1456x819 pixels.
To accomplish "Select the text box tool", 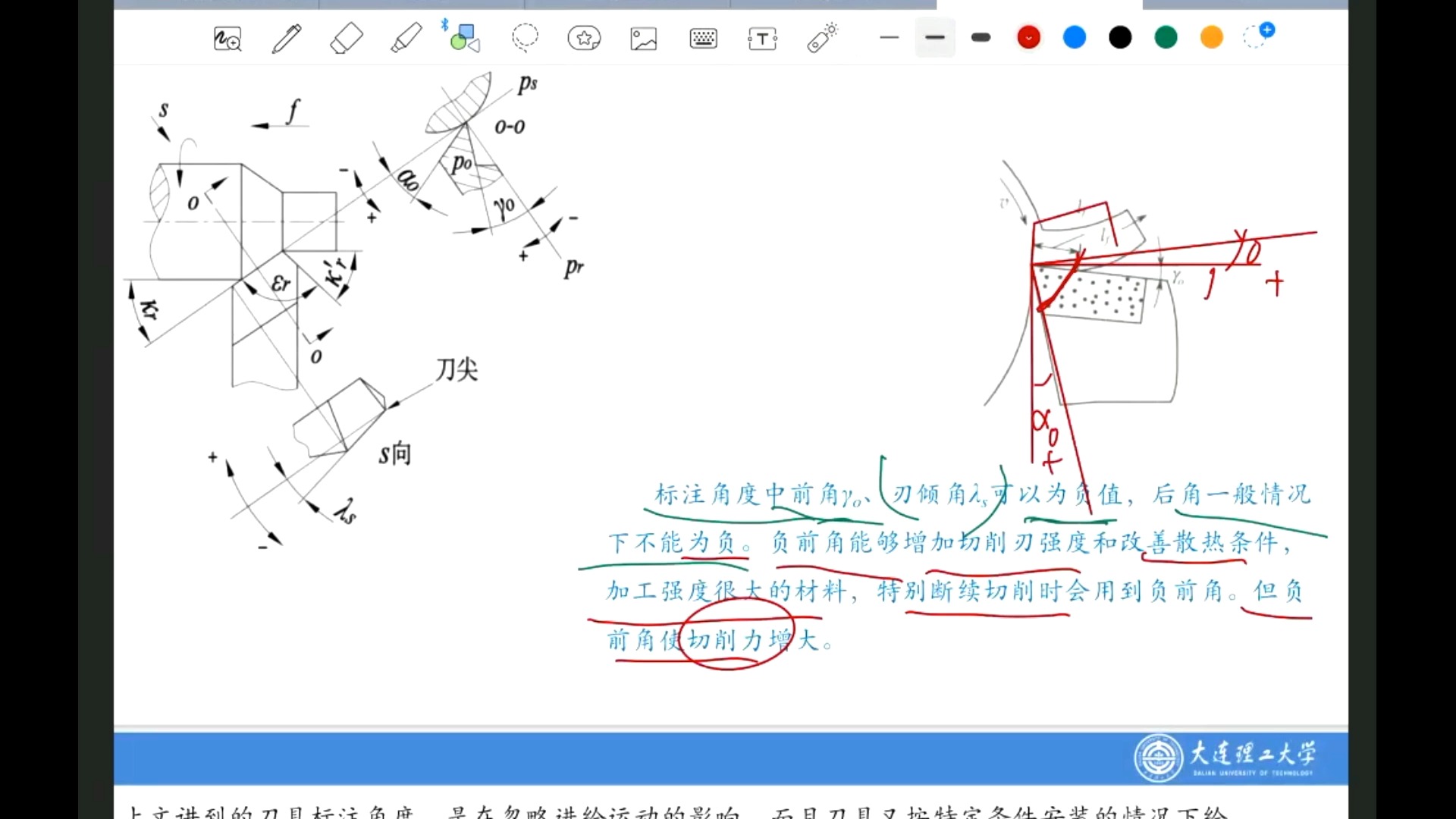I will 762,38.
